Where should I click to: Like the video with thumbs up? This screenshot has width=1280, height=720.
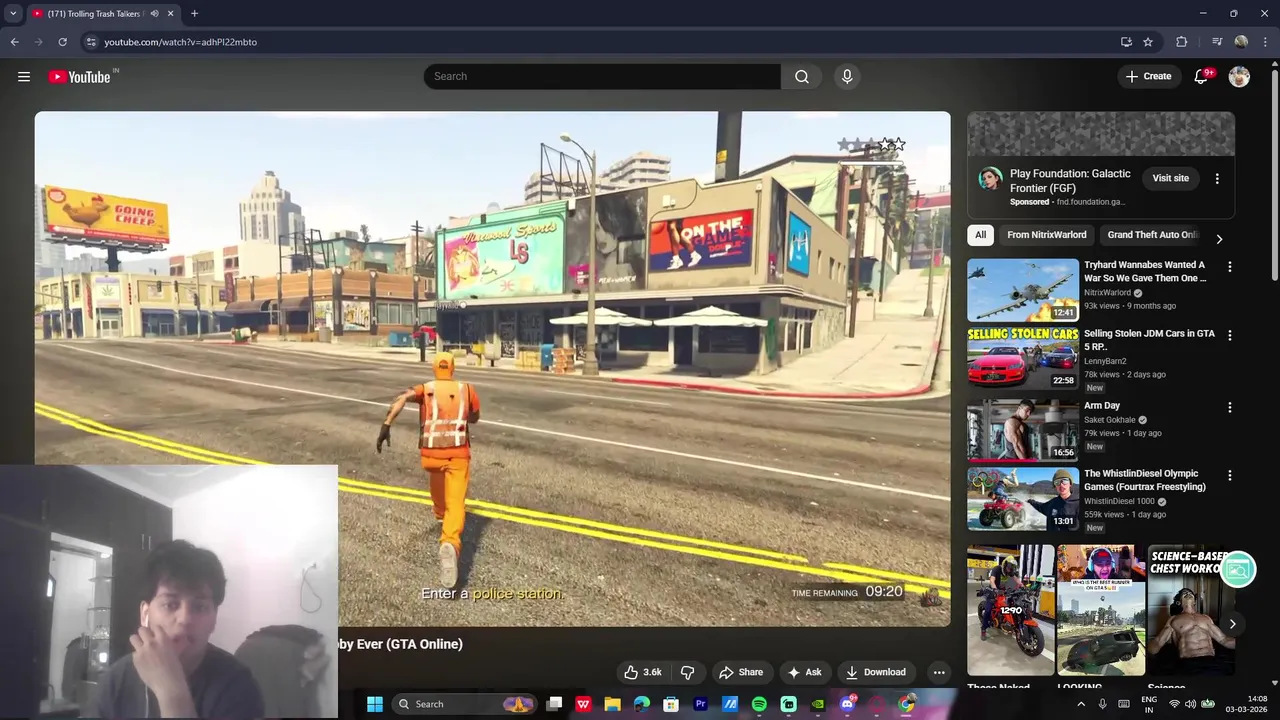pos(643,673)
